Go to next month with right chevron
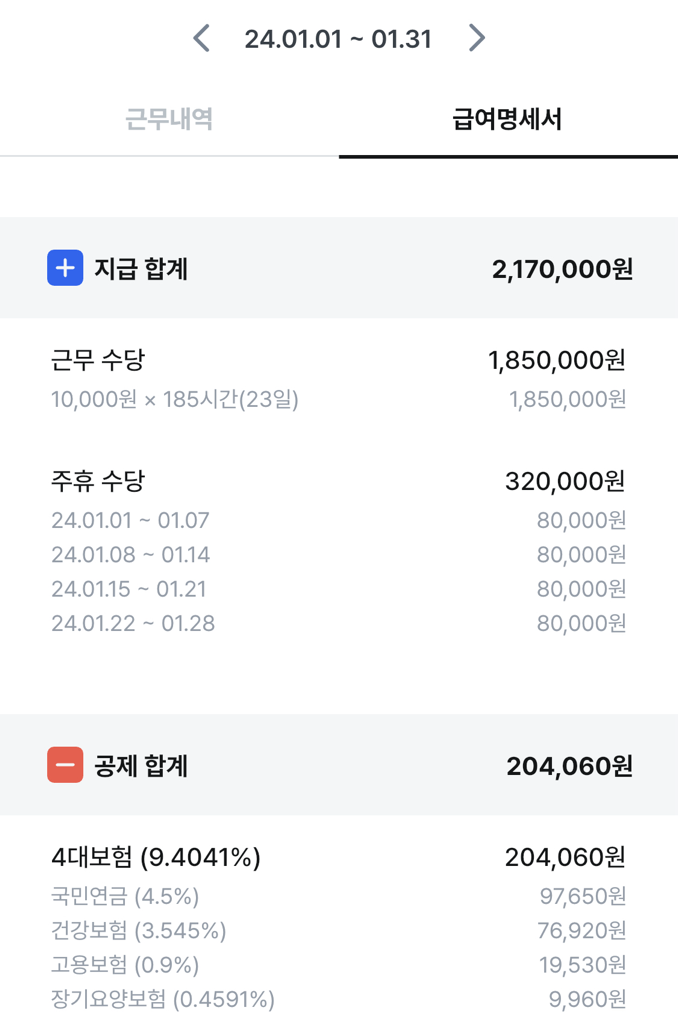 click(x=477, y=39)
